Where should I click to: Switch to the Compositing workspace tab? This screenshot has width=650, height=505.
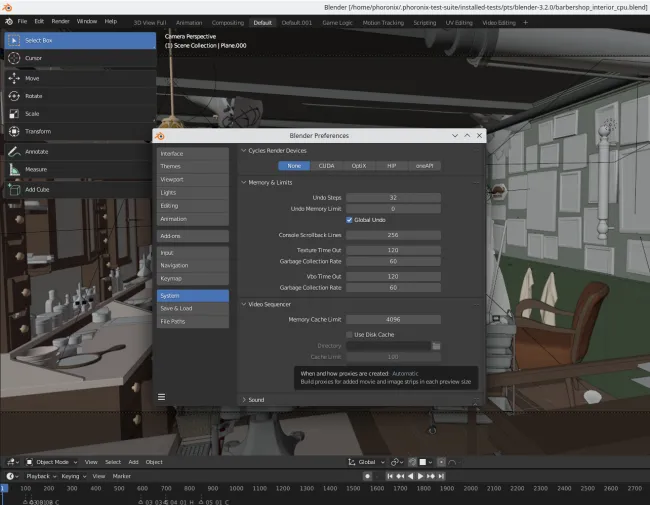coord(228,23)
